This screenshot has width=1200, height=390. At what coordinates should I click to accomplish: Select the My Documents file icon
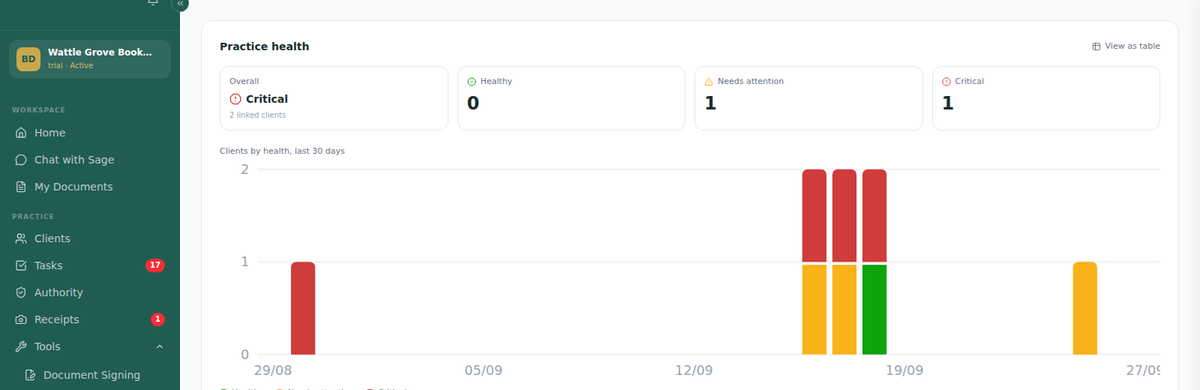pyautogui.click(x=22, y=187)
